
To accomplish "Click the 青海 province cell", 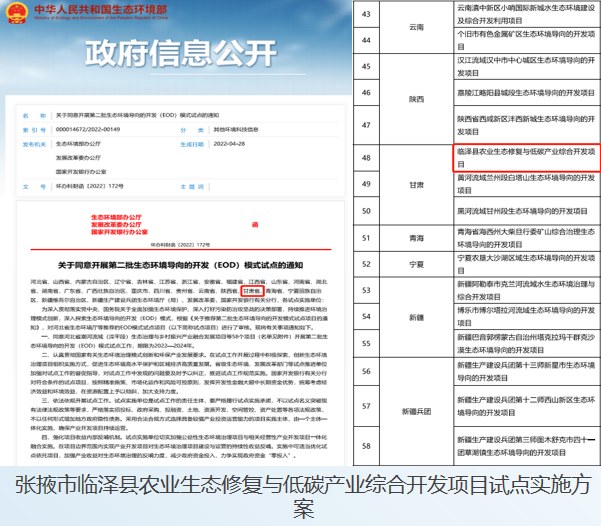I will click(415, 238).
